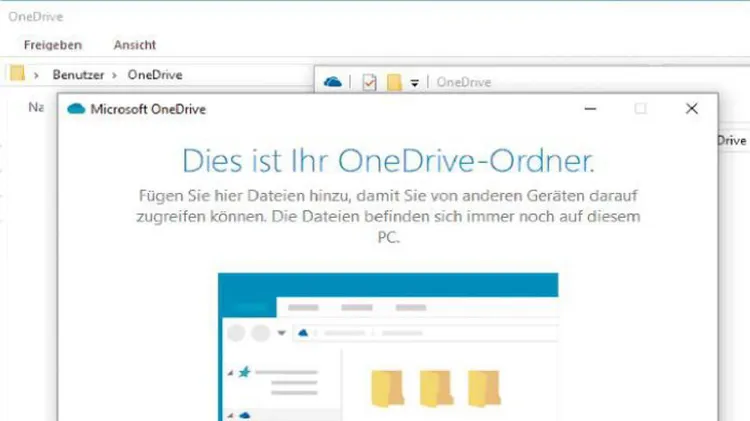Image resolution: width=750 pixels, height=421 pixels.
Task: Minimize the Microsoft OneDrive dialog
Action: coord(590,109)
